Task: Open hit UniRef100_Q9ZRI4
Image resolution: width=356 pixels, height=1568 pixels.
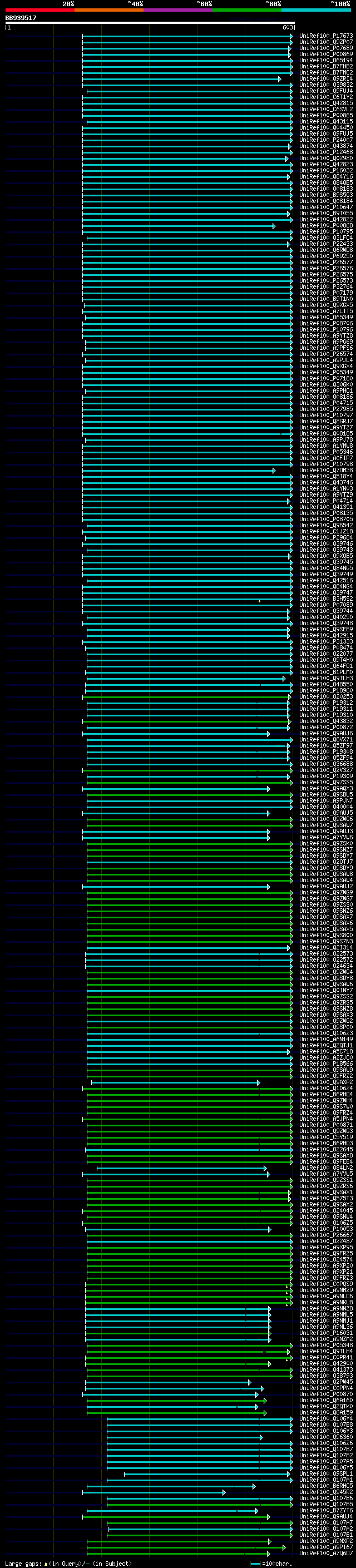Action: (326, 79)
